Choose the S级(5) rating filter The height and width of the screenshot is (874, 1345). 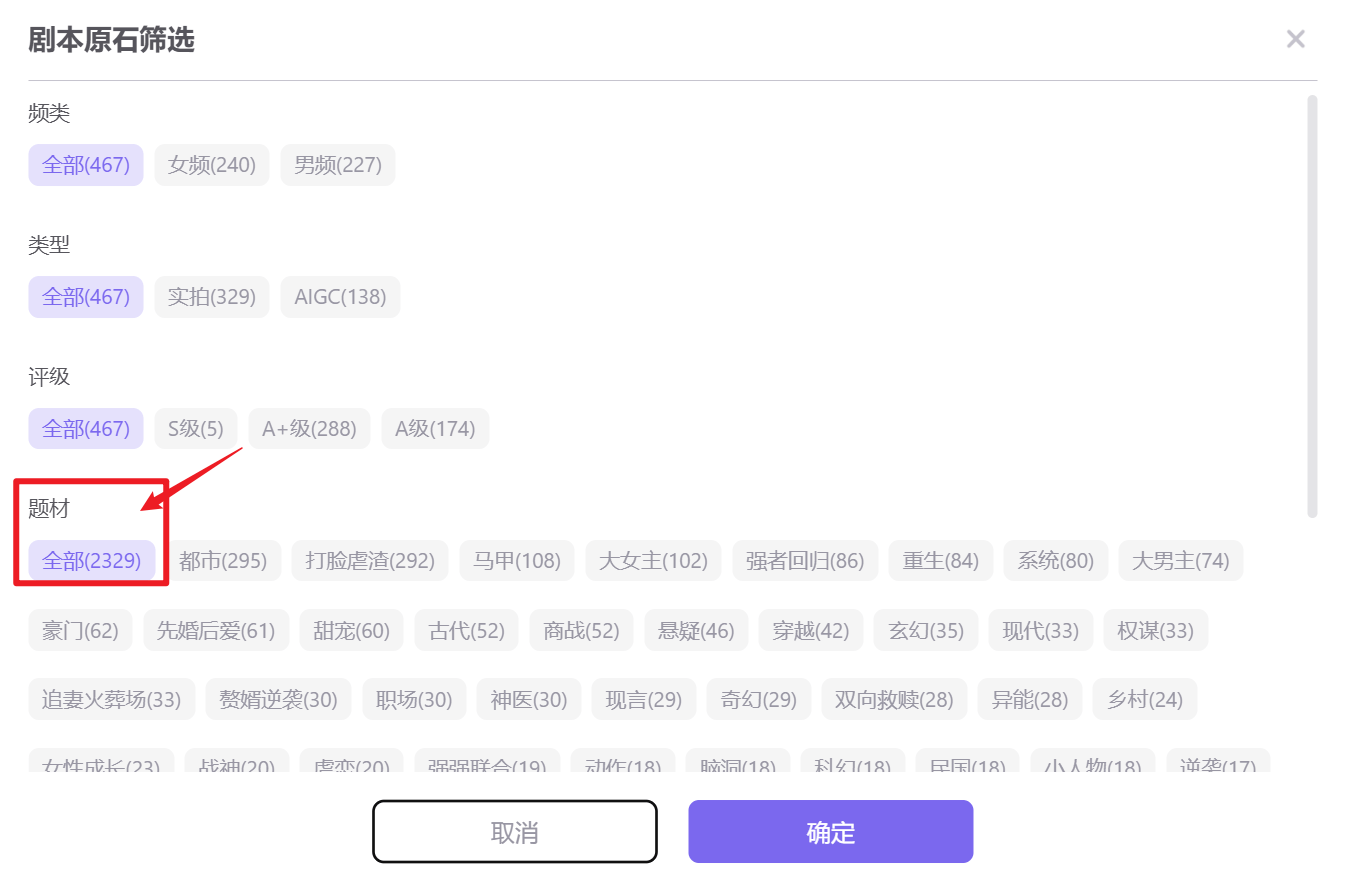(x=196, y=429)
